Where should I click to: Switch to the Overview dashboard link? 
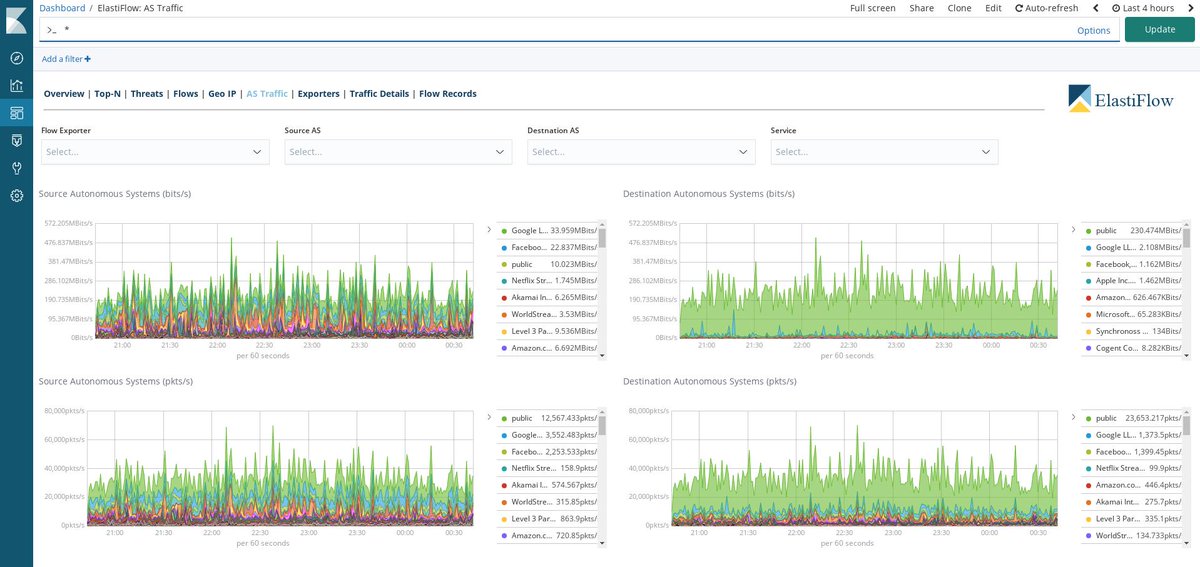pyautogui.click(x=64, y=94)
